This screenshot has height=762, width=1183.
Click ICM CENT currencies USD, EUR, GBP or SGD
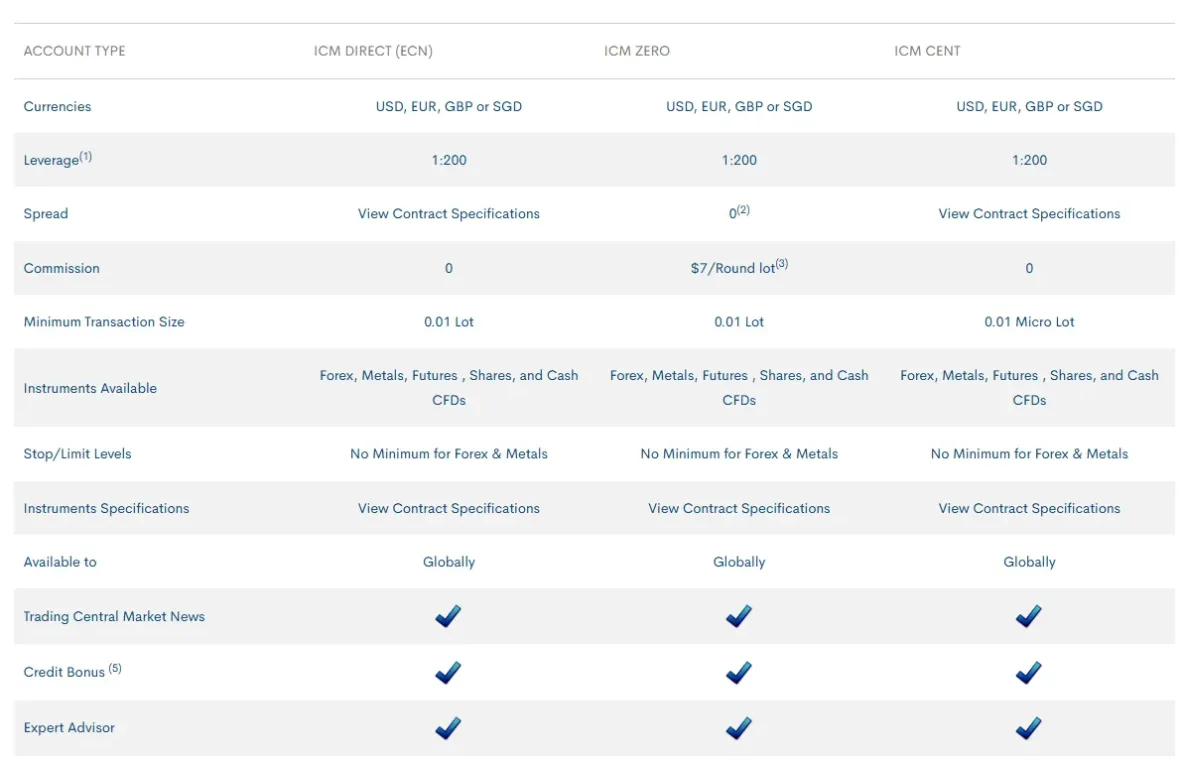tap(1029, 106)
